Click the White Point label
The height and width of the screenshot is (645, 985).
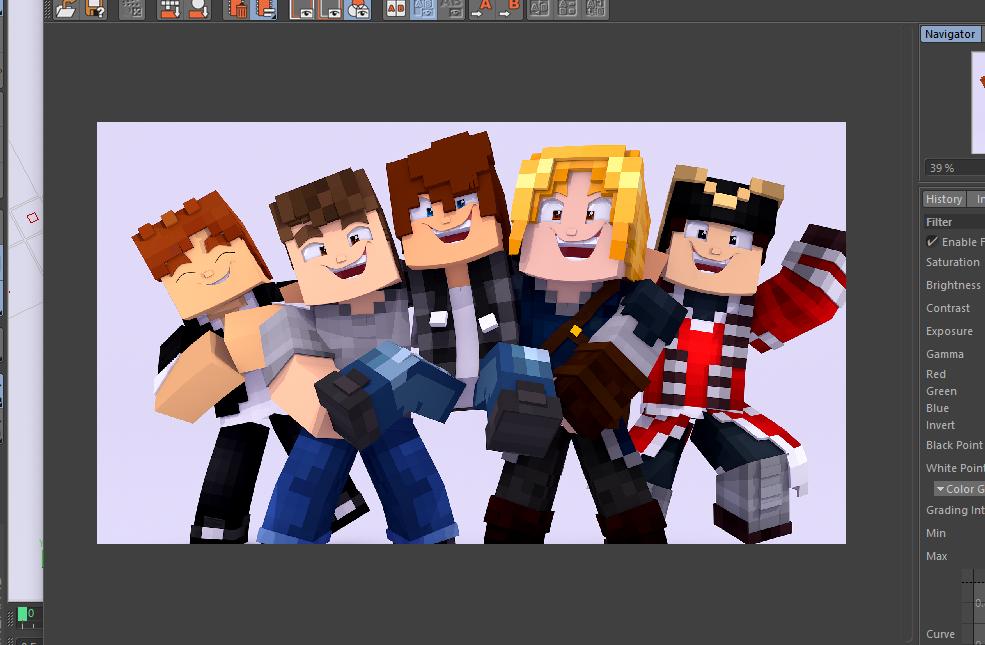955,468
